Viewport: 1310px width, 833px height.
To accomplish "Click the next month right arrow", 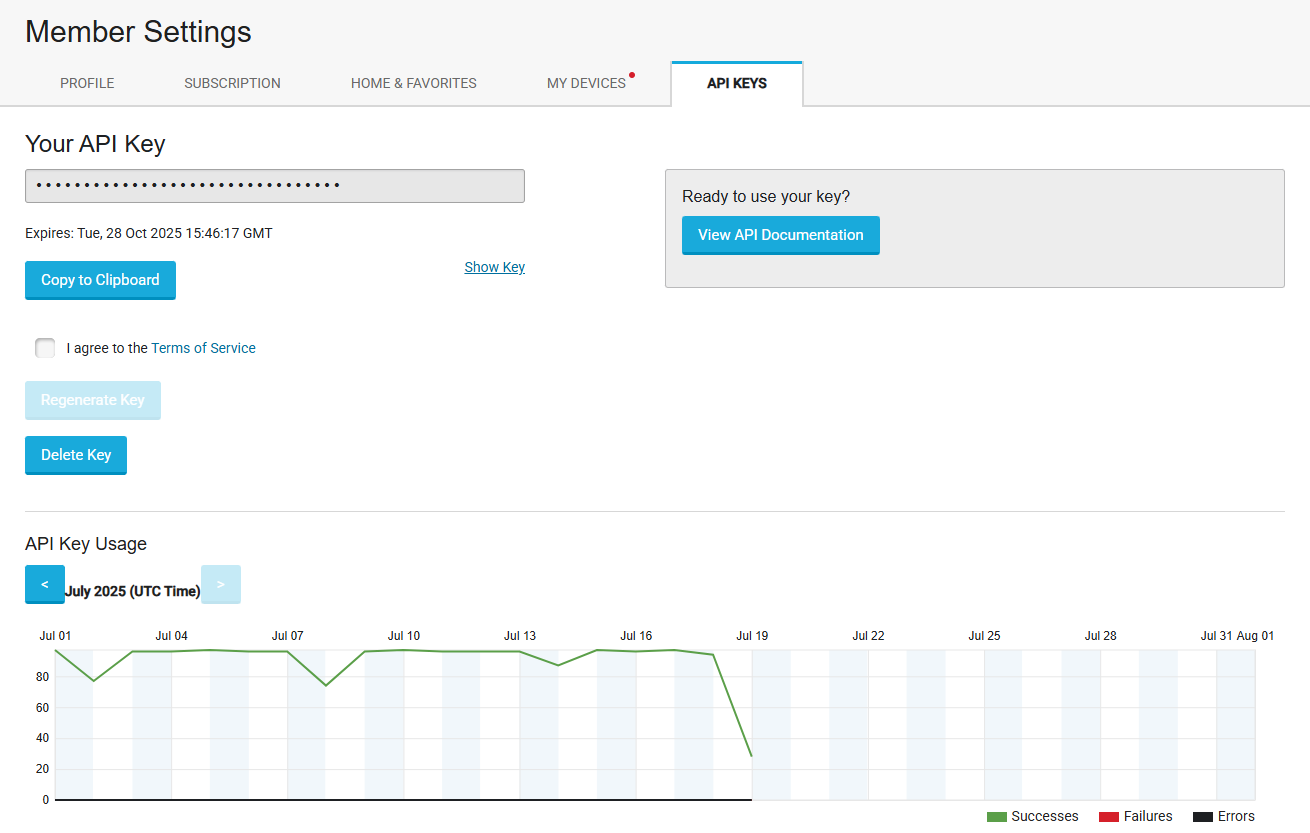I will [x=221, y=584].
